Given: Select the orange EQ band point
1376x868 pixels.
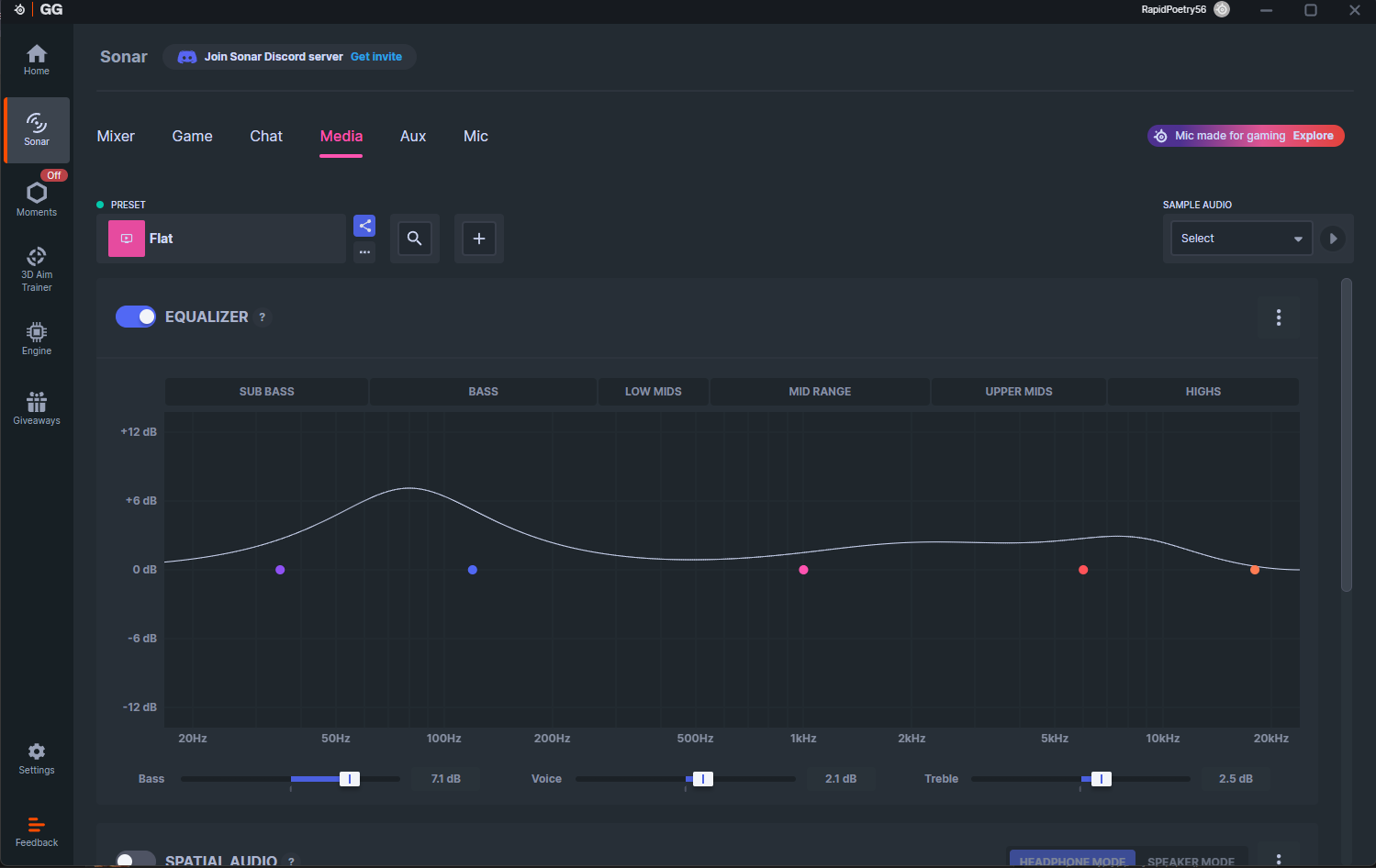Looking at the screenshot, I should click(1255, 570).
